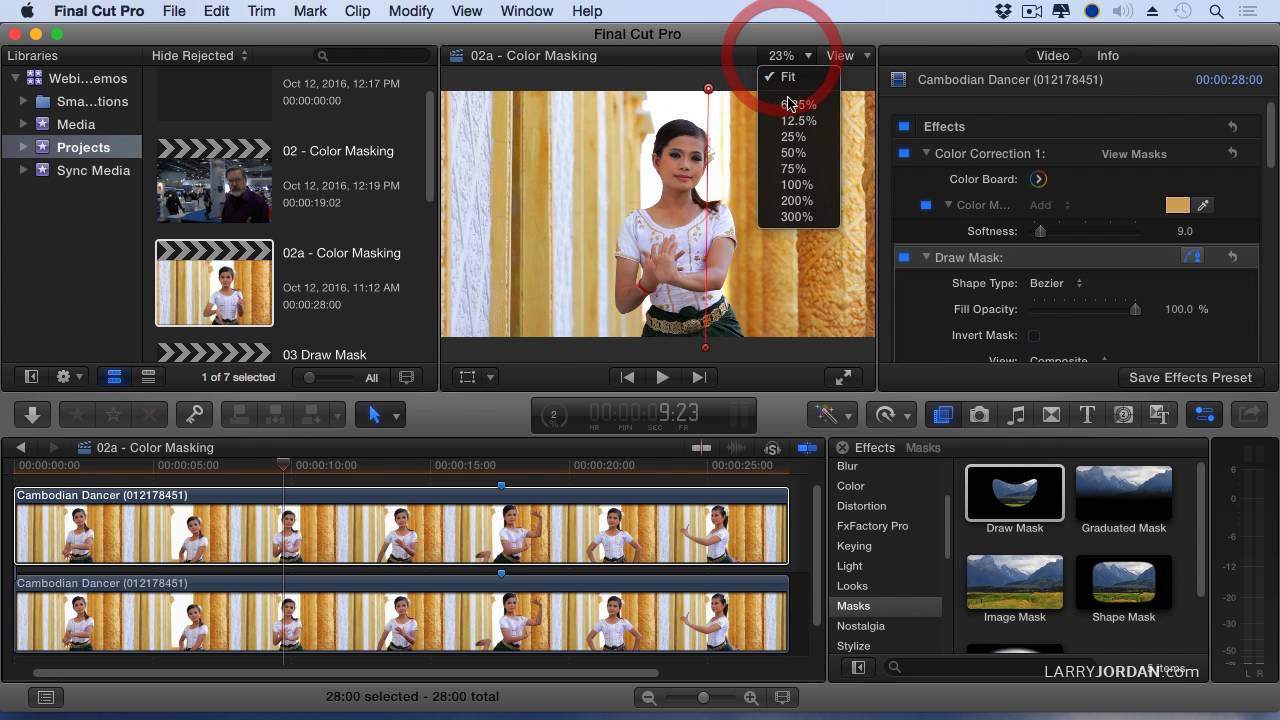Image resolution: width=1280 pixels, height=720 pixels.
Task: Show the Photos browser camera icon
Action: coord(979,414)
